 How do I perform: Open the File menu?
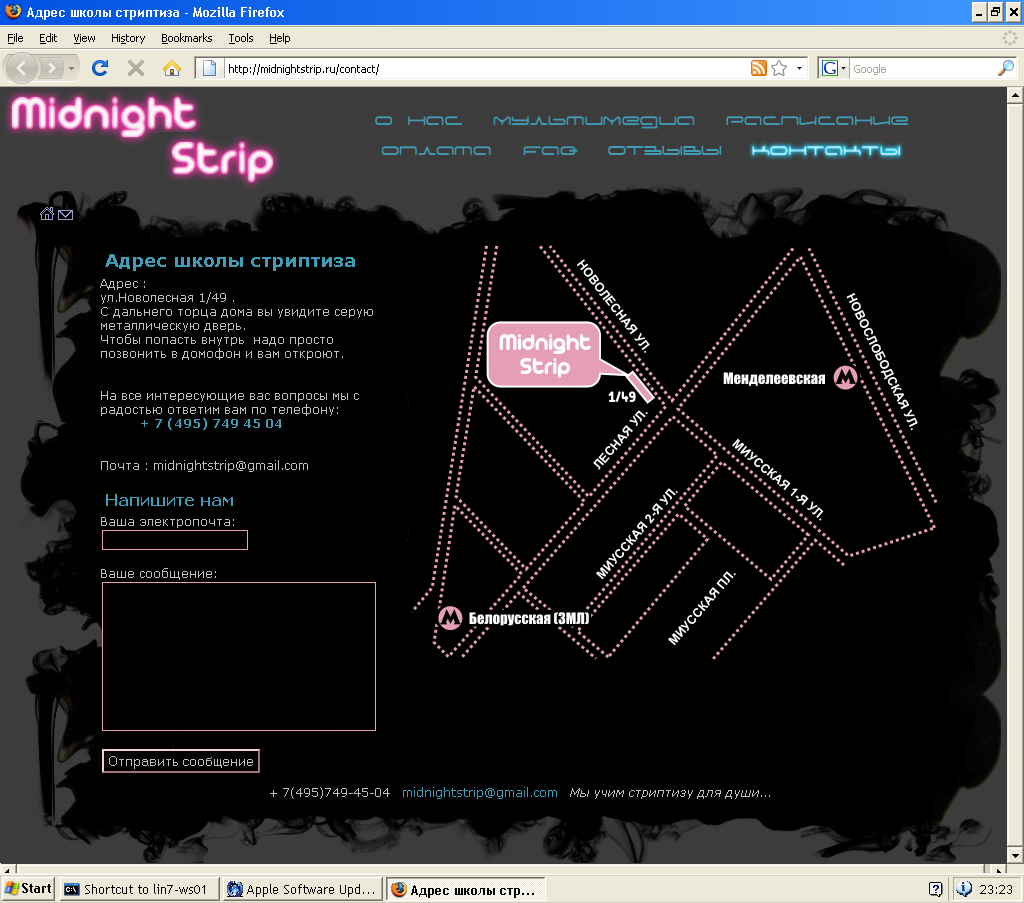tap(15, 38)
